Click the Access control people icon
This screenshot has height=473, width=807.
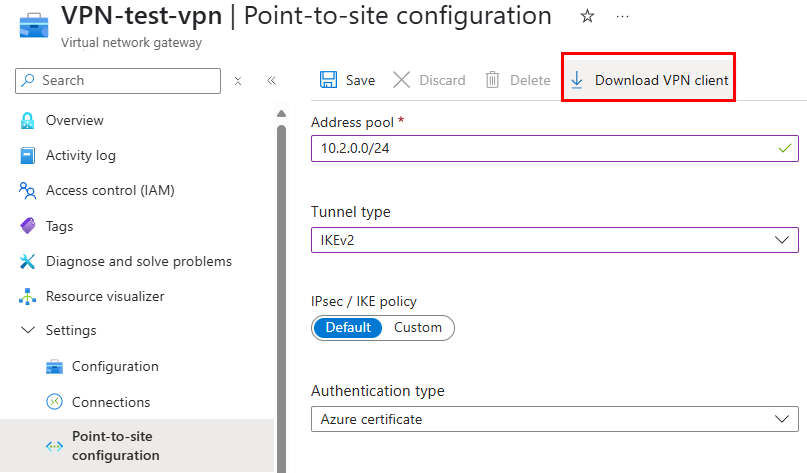tap(27, 190)
